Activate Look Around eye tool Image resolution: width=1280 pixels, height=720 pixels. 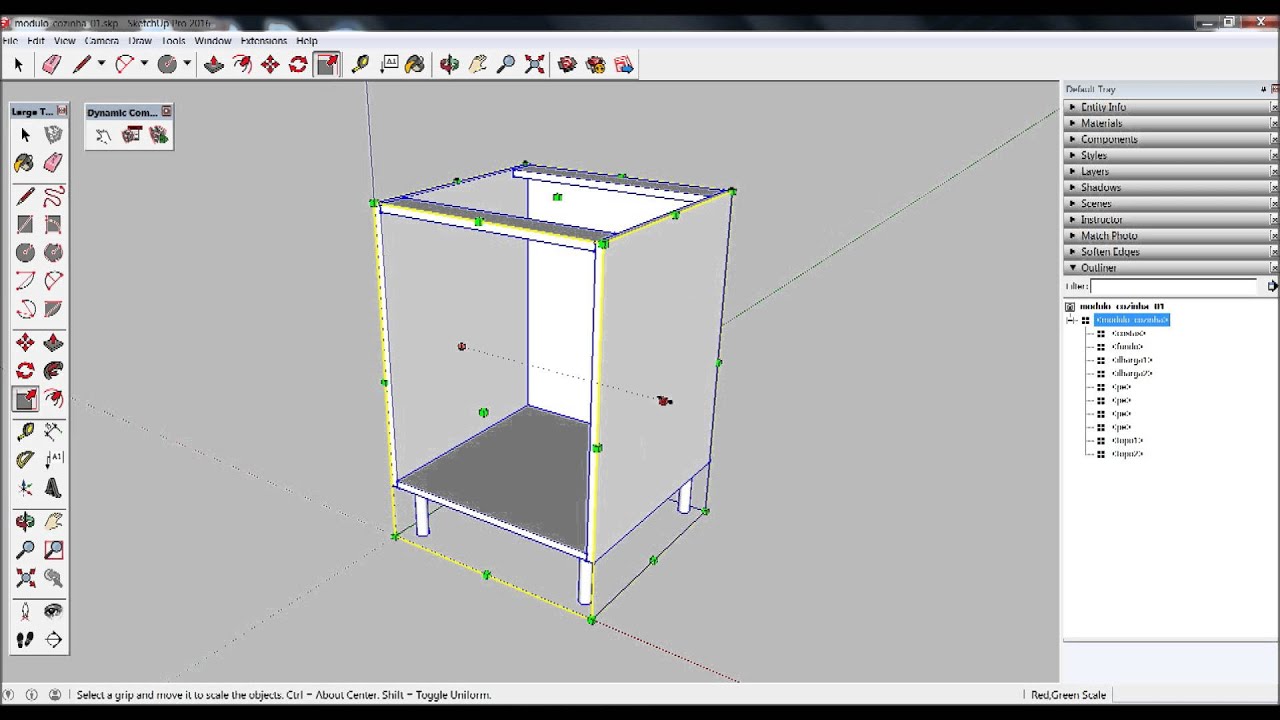tap(53, 611)
